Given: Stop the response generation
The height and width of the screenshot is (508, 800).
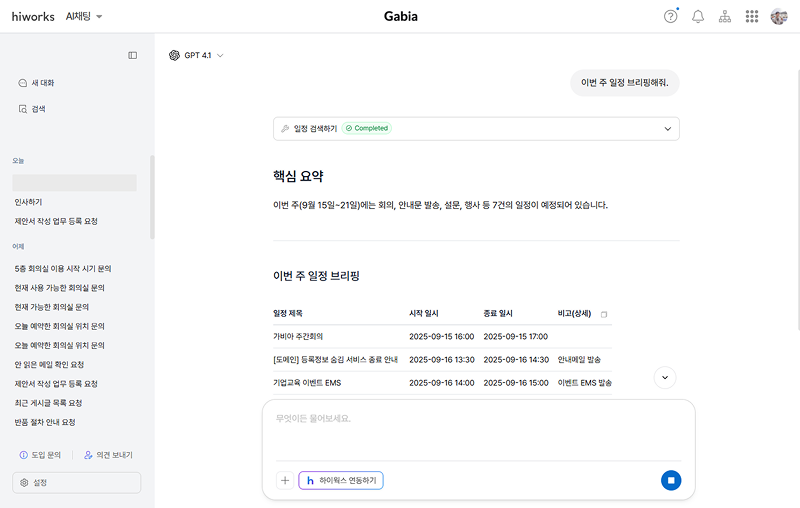Looking at the screenshot, I should (671, 480).
